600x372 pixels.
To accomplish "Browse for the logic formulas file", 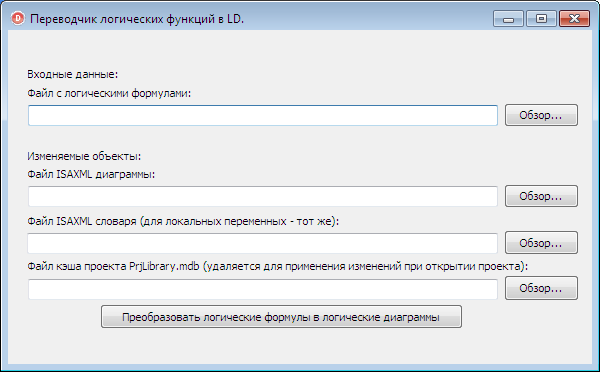I will (541, 115).
